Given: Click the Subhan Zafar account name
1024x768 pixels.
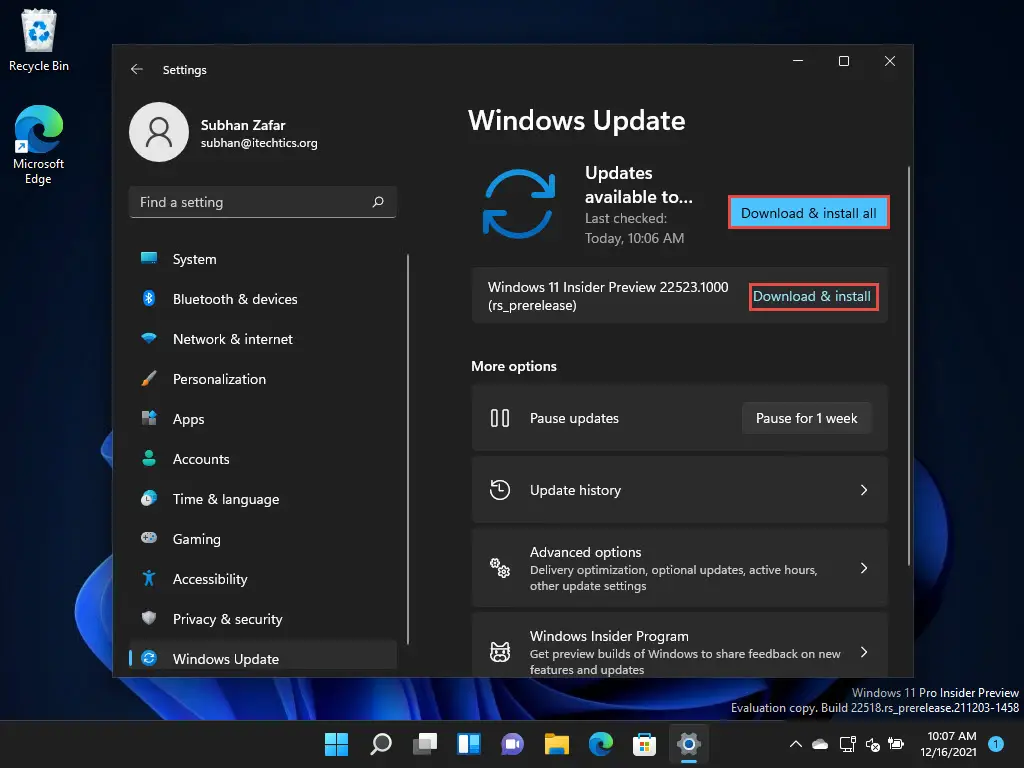Looking at the screenshot, I should click(x=243, y=125).
